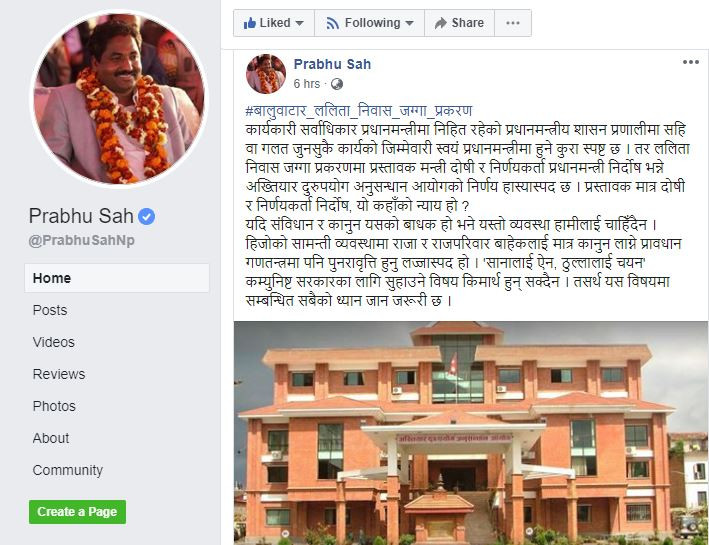
Task: Click the Following feed icon
Action: pos(332,23)
